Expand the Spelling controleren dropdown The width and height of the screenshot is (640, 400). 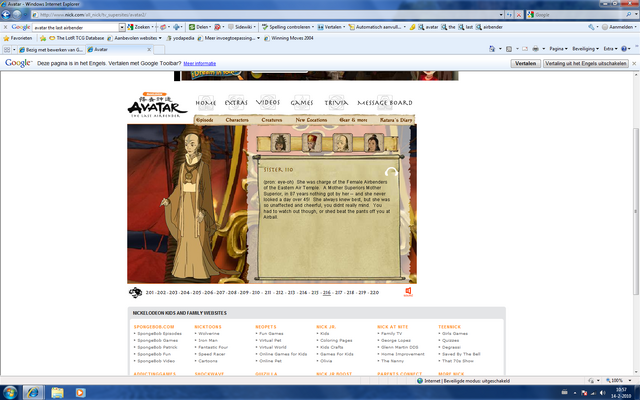tap(313, 27)
